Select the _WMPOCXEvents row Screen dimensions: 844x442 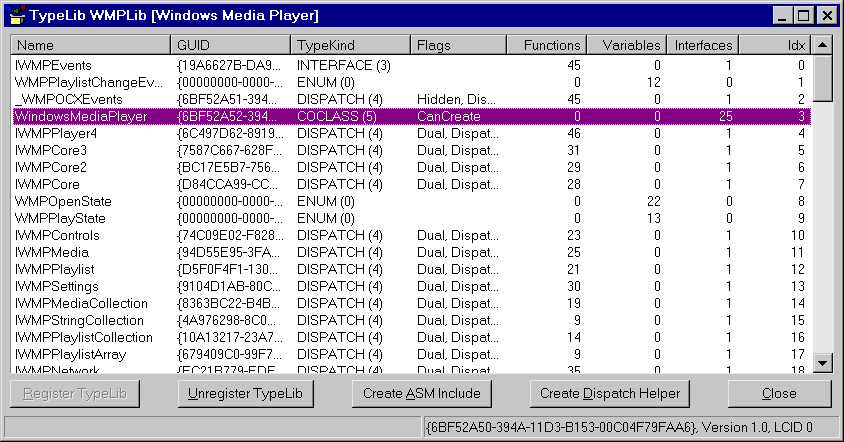tap(411, 100)
